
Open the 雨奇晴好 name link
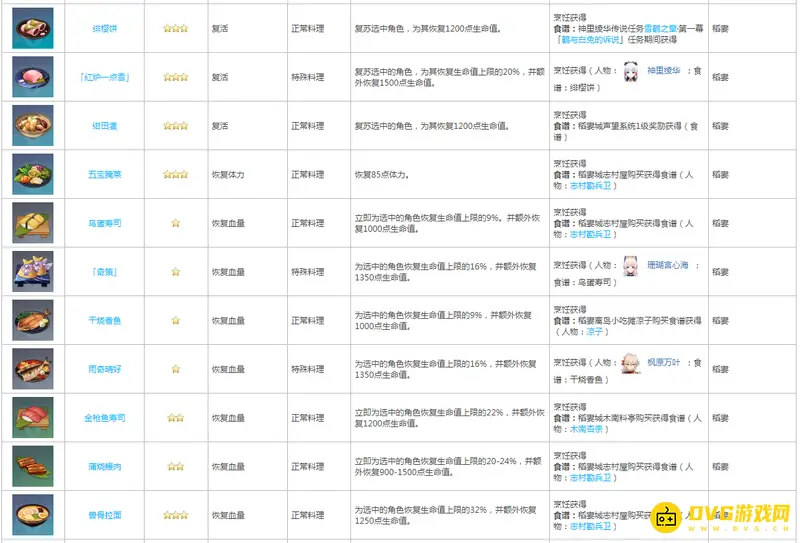[x=104, y=369]
